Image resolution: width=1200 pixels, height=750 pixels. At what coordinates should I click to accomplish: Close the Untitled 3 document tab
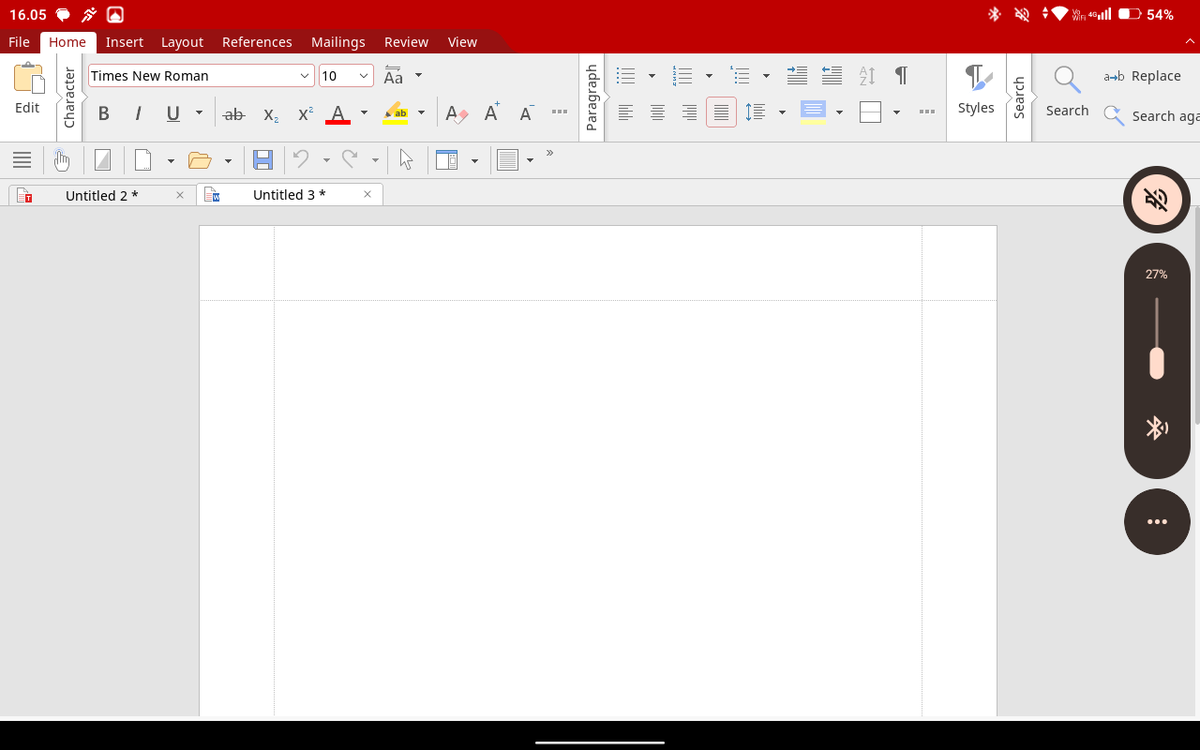(x=368, y=194)
